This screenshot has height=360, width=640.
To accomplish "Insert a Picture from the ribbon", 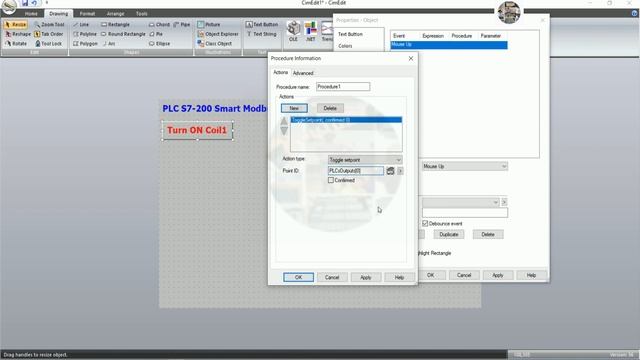I will [x=209, y=24].
